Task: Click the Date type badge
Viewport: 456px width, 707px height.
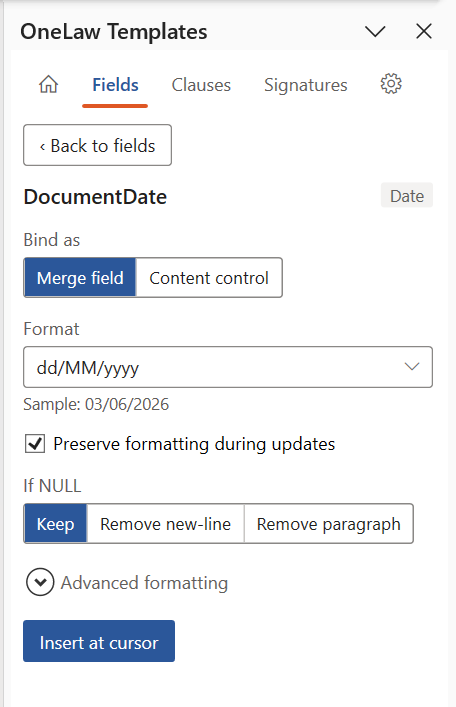Action: pos(407,195)
